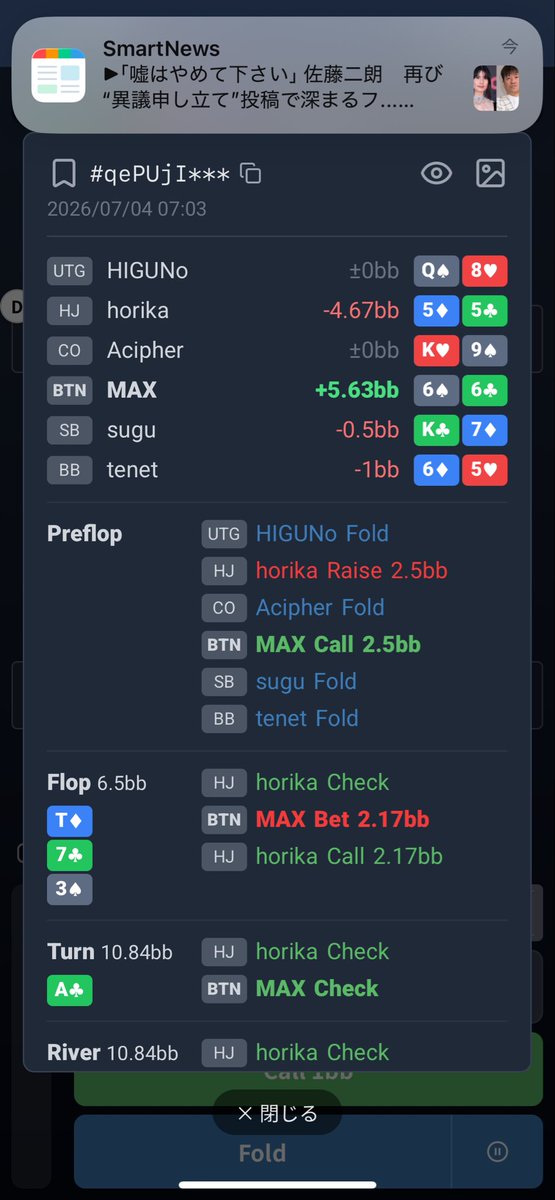Select the 8♥ card of HIGUNo
This screenshot has height=1200, width=555.
(x=484, y=271)
